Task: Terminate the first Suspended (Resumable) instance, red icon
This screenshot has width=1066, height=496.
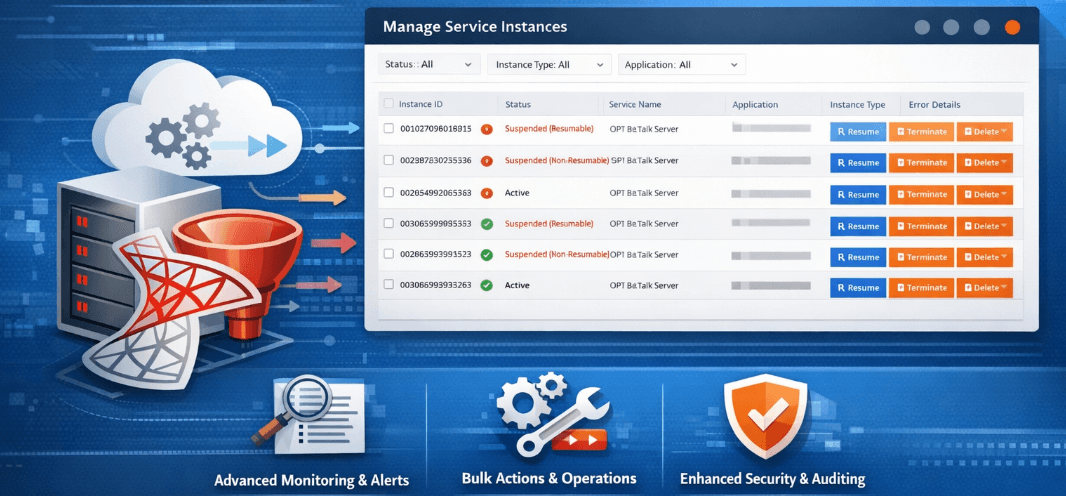Action: pyautogui.click(x=921, y=132)
